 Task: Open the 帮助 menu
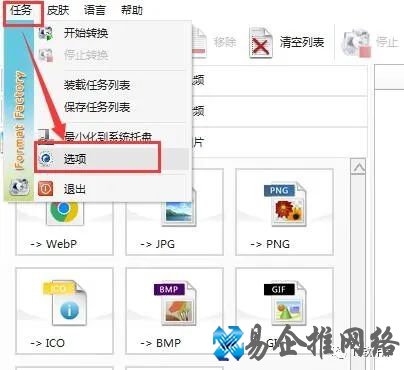[x=132, y=11]
